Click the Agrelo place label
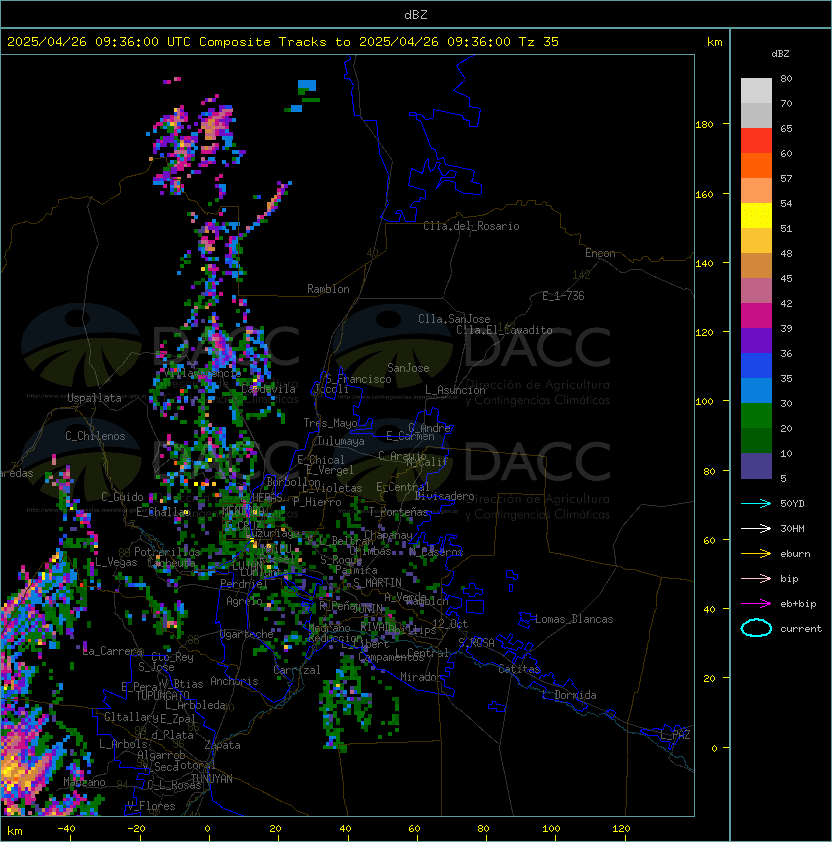Image resolution: width=832 pixels, height=842 pixels. pyautogui.click(x=244, y=601)
